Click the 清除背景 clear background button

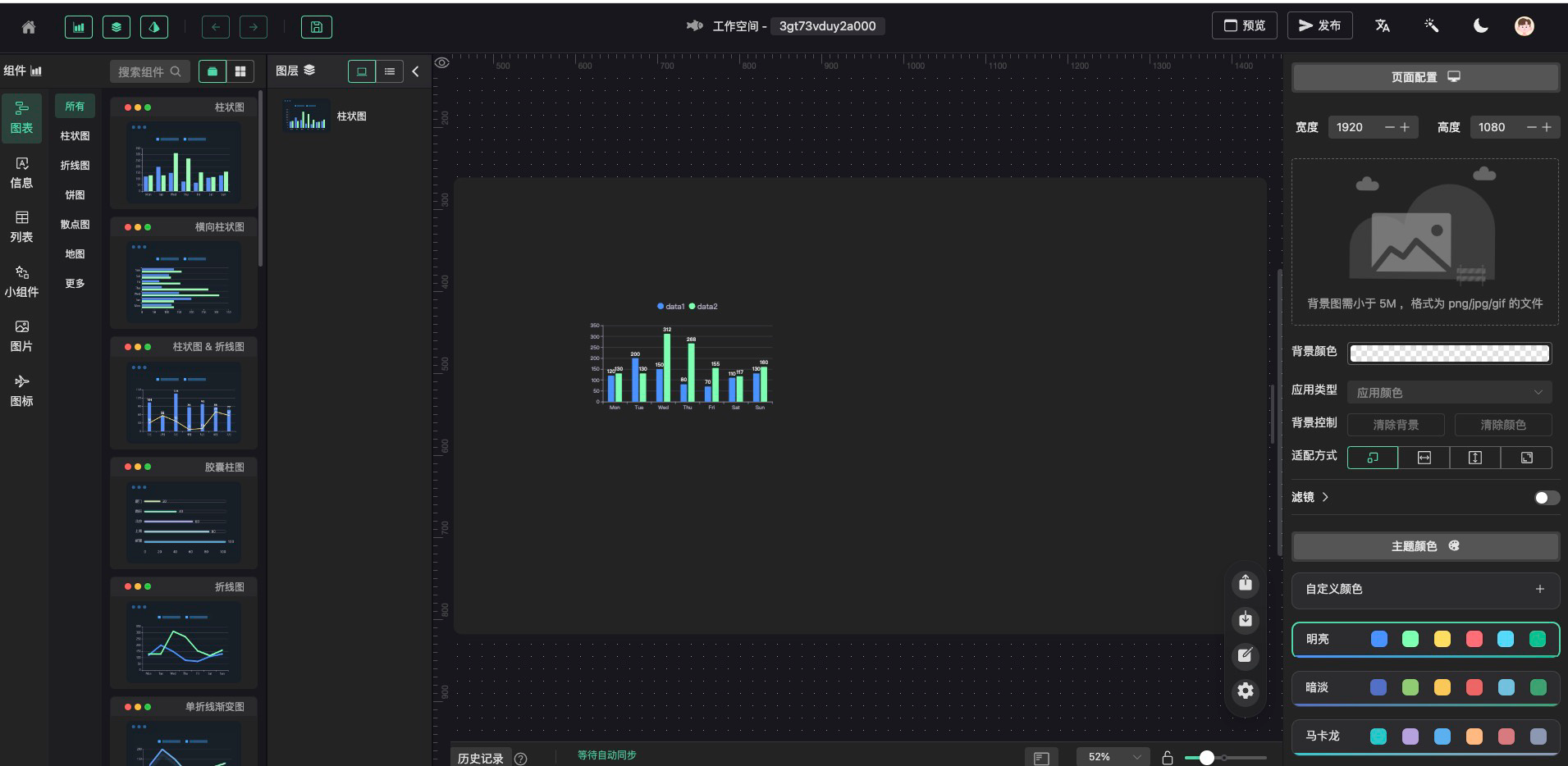[x=1396, y=425]
